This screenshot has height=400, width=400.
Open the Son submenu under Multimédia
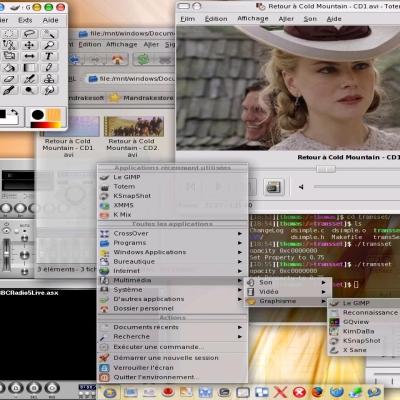(x=288, y=283)
